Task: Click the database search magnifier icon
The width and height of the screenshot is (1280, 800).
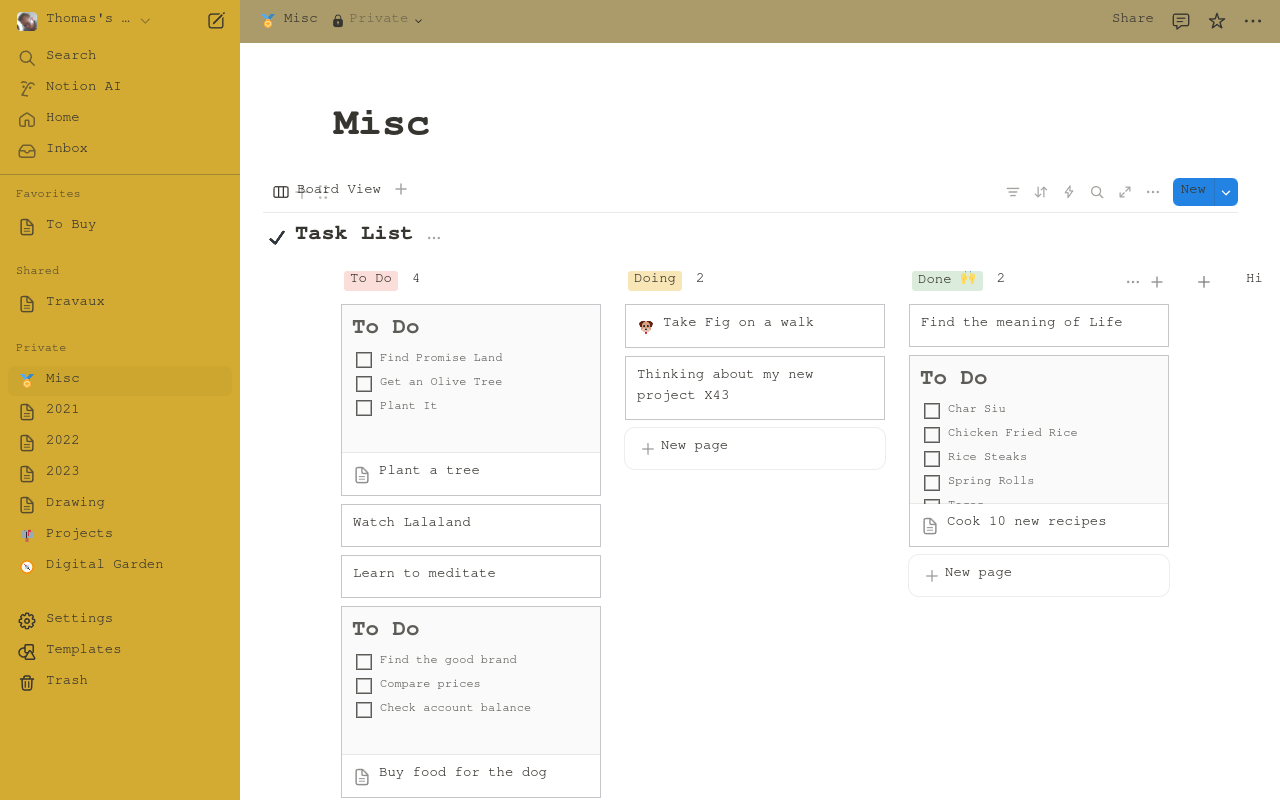Action: tap(1097, 192)
